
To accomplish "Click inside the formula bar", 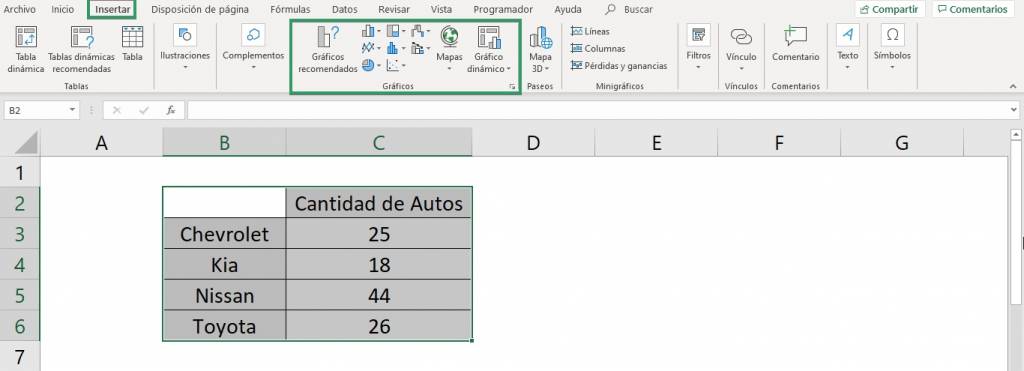I will click(x=598, y=110).
